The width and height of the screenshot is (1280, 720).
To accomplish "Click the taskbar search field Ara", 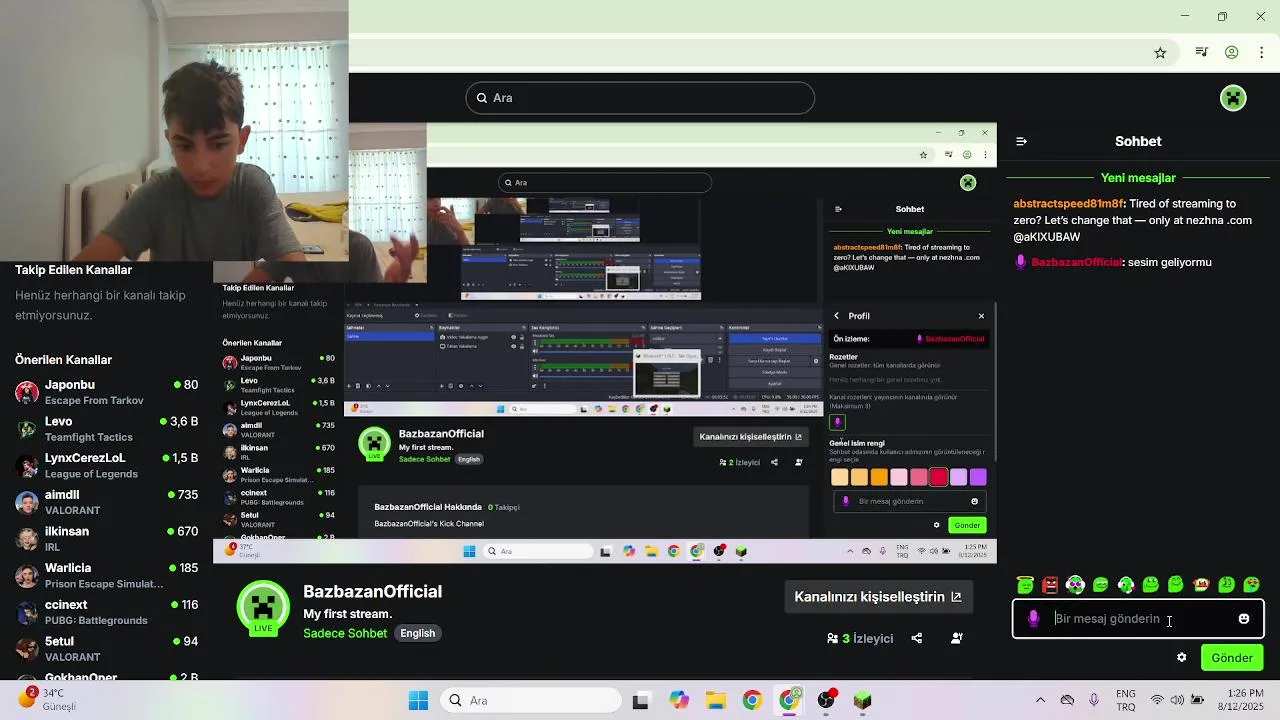I will tap(533, 700).
